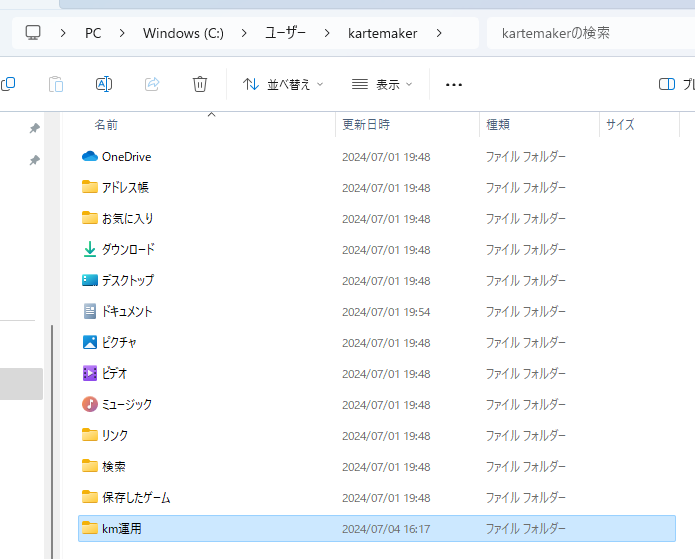Click the kartemakerの検索 search box
Viewport: 695px width, 559px height.
click(585, 33)
